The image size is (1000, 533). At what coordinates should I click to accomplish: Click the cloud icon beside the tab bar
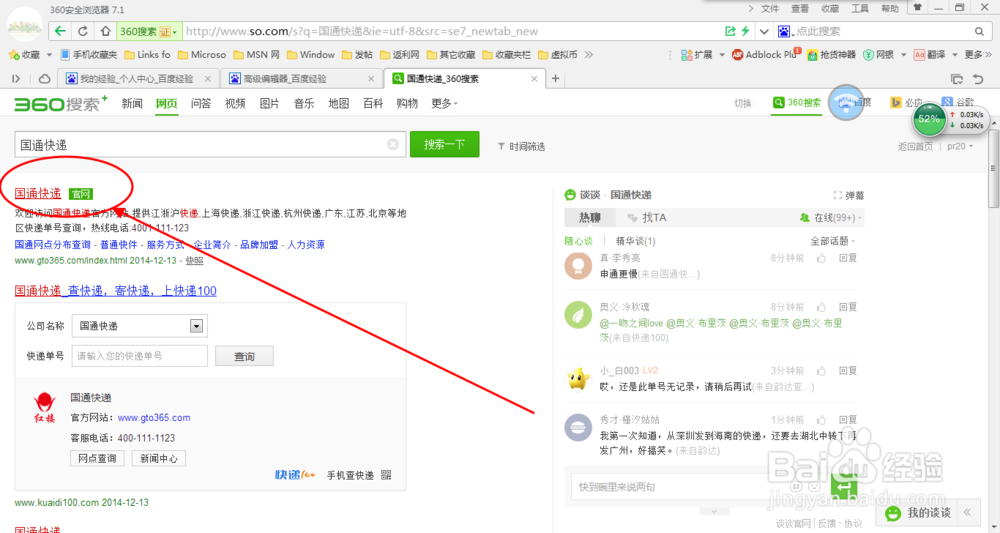(45, 78)
